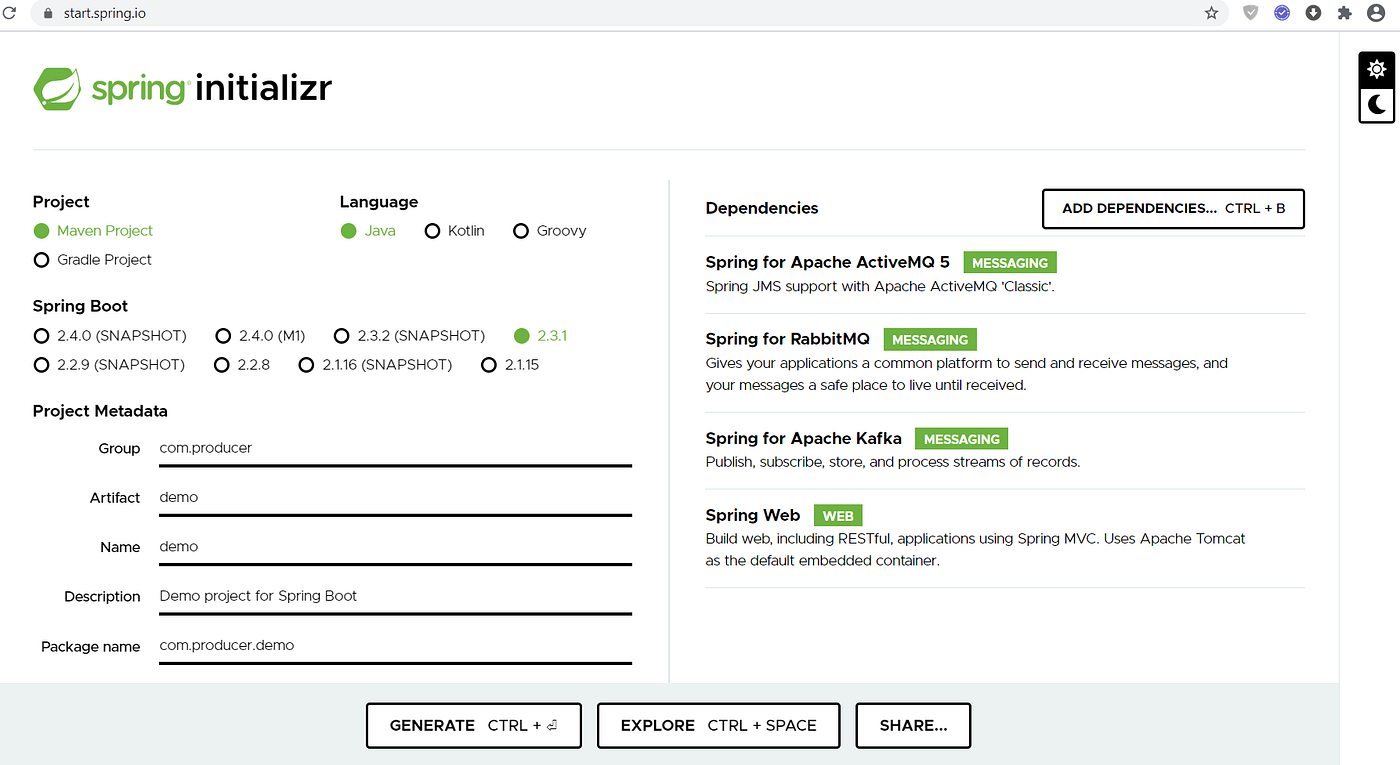Click the Group input field
This screenshot has height=765, width=1400.
coord(394,447)
